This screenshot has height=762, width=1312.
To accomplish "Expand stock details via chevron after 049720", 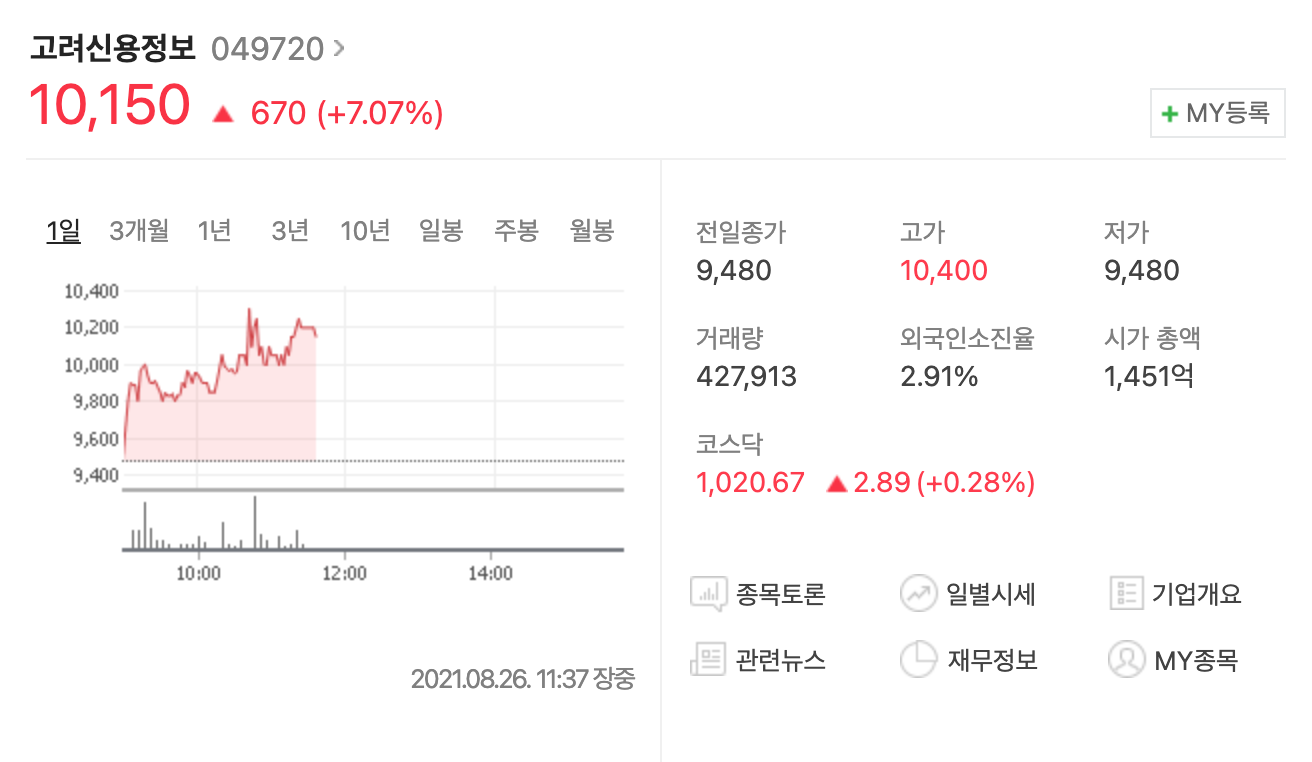I will [x=339, y=47].
